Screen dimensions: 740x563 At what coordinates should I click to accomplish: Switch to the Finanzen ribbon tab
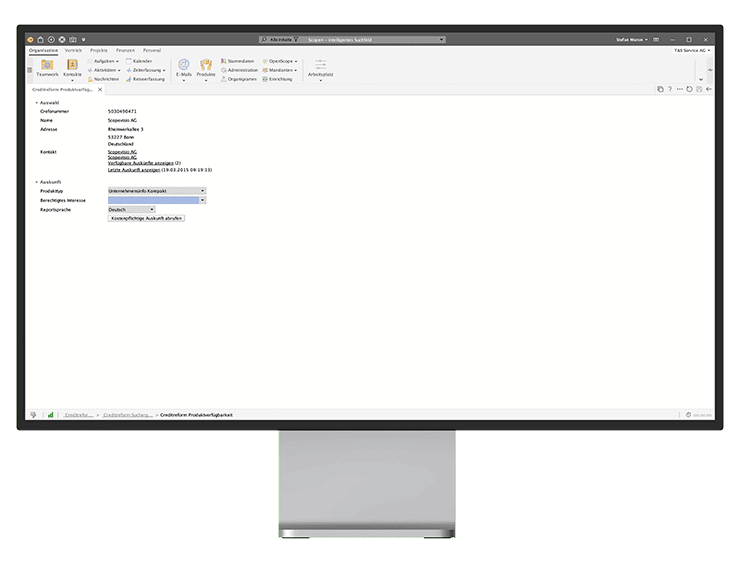(x=125, y=50)
